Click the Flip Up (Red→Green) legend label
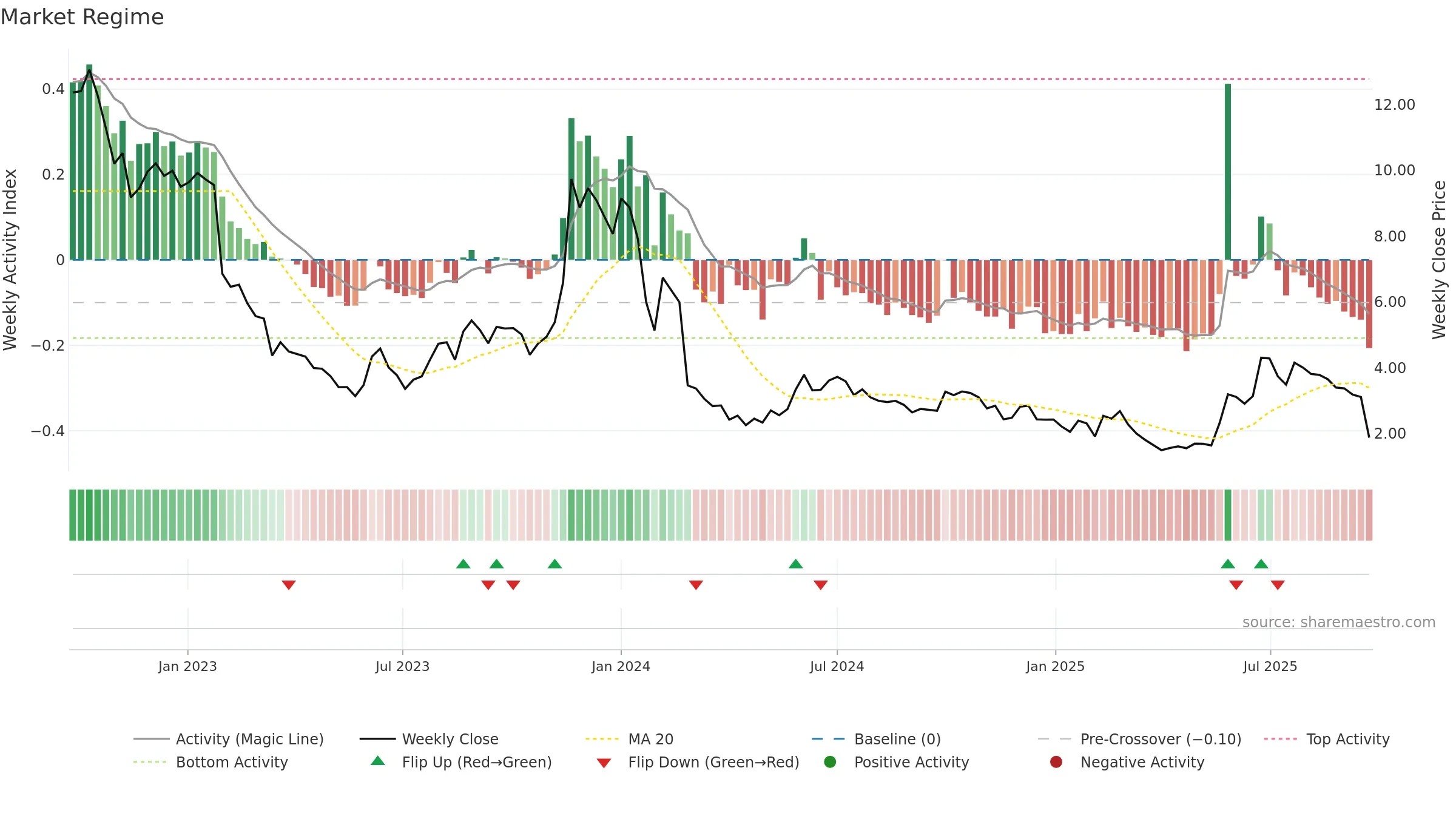Viewport: 1456px width, 819px height. pyautogui.click(x=477, y=762)
